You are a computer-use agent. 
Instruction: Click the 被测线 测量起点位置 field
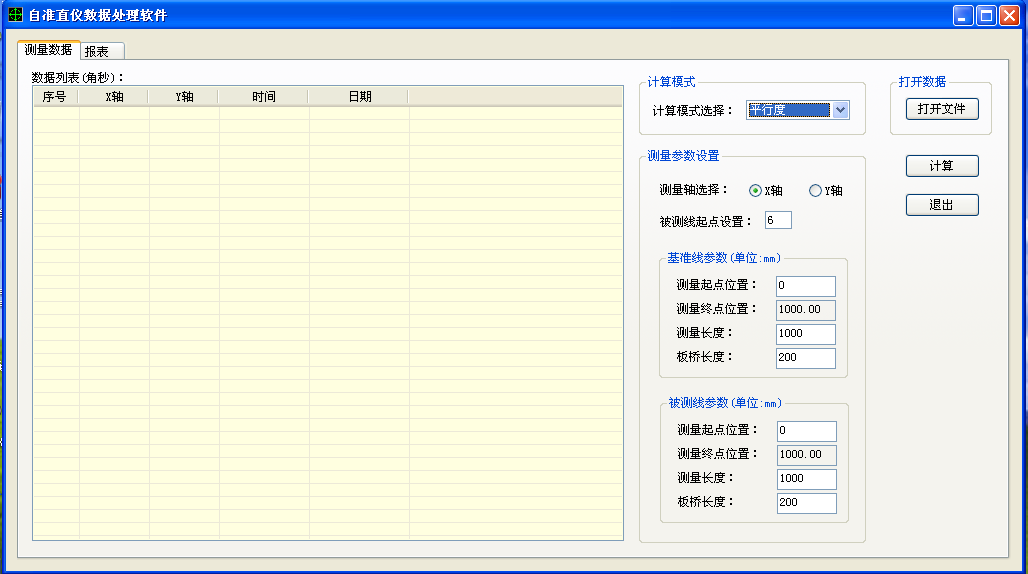tap(806, 430)
